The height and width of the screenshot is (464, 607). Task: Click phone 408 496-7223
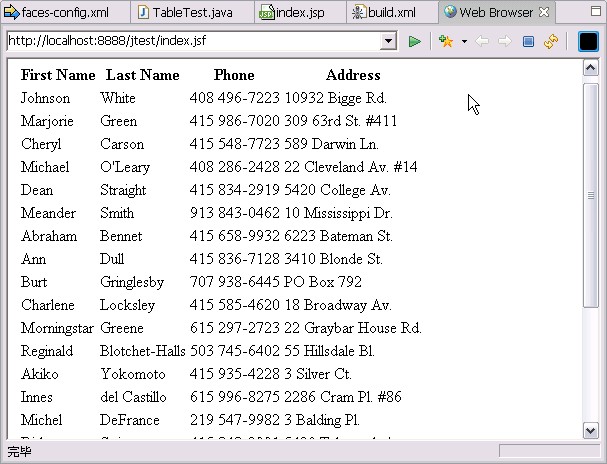[235, 98]
